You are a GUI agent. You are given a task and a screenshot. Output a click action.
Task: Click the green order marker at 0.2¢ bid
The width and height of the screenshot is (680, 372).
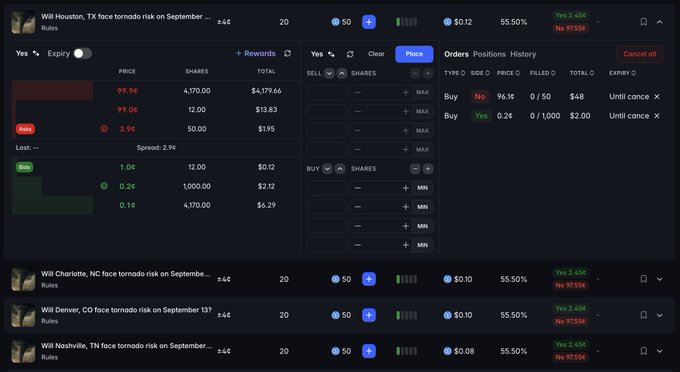[x=104, y=186]
